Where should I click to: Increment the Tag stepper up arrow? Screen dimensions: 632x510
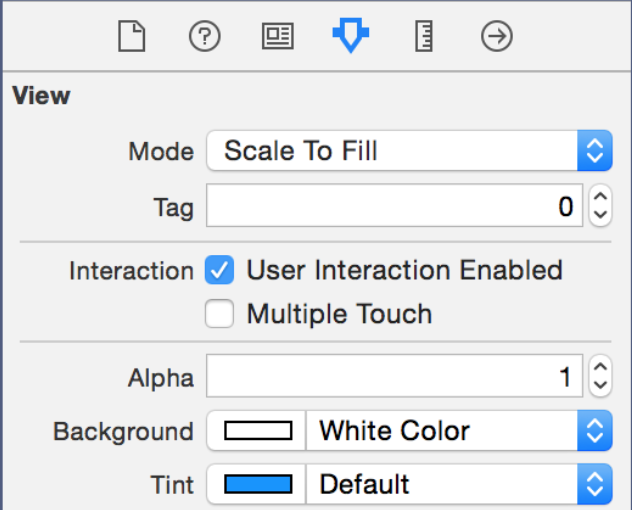tap(600, 196)
